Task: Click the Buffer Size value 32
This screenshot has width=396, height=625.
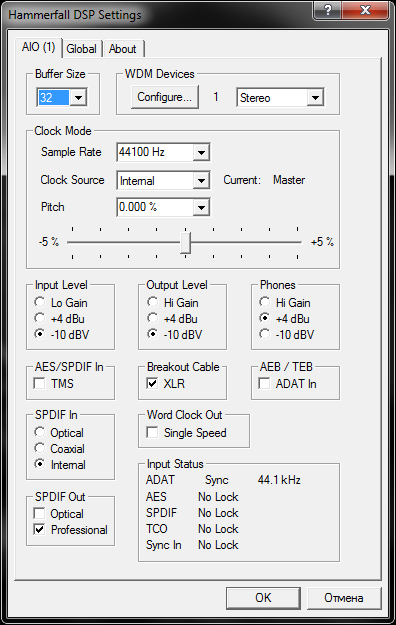Action: [x=53, y=98]
